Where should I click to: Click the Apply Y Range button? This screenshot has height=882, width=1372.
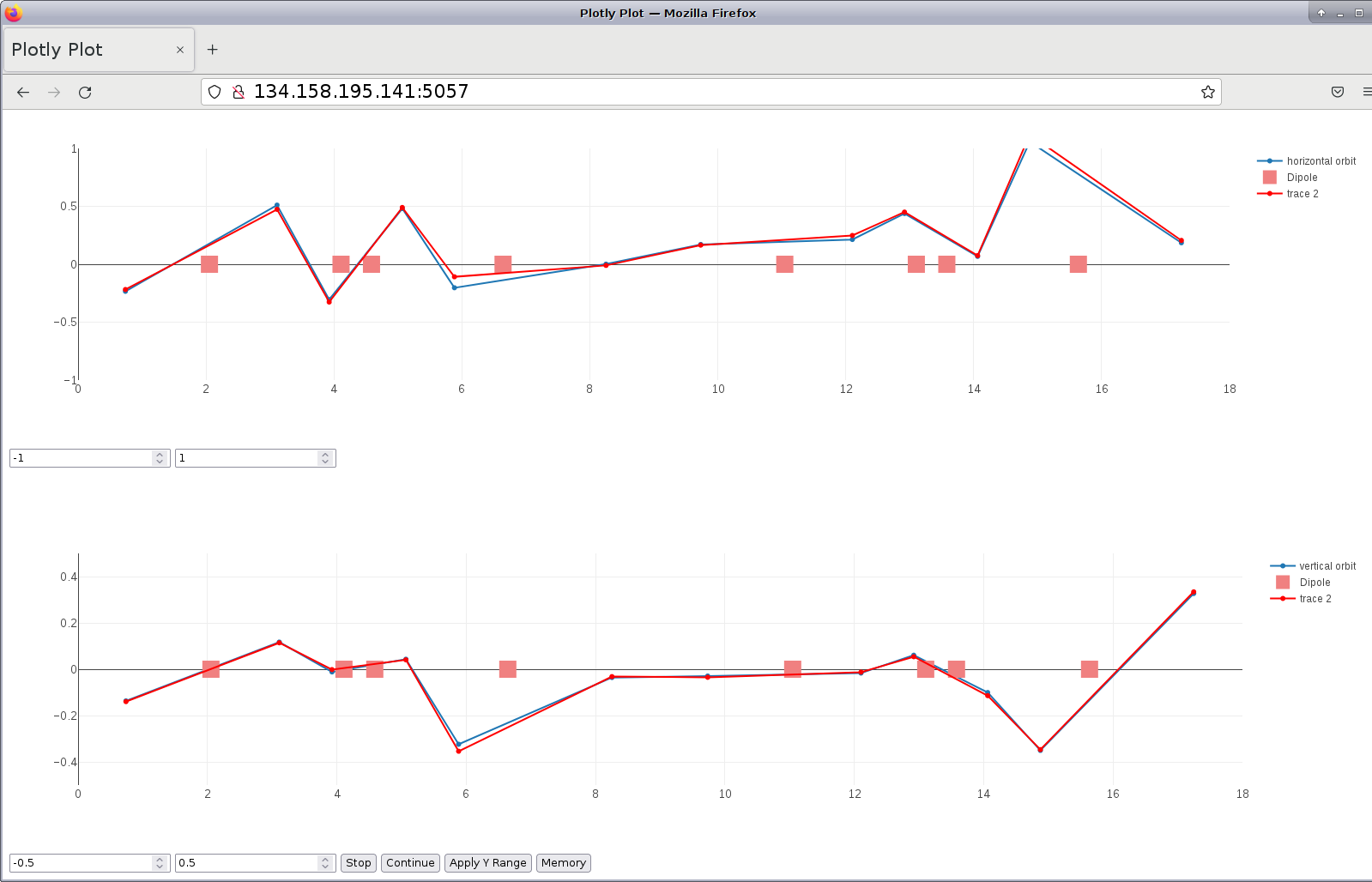(x=487, y=863)
